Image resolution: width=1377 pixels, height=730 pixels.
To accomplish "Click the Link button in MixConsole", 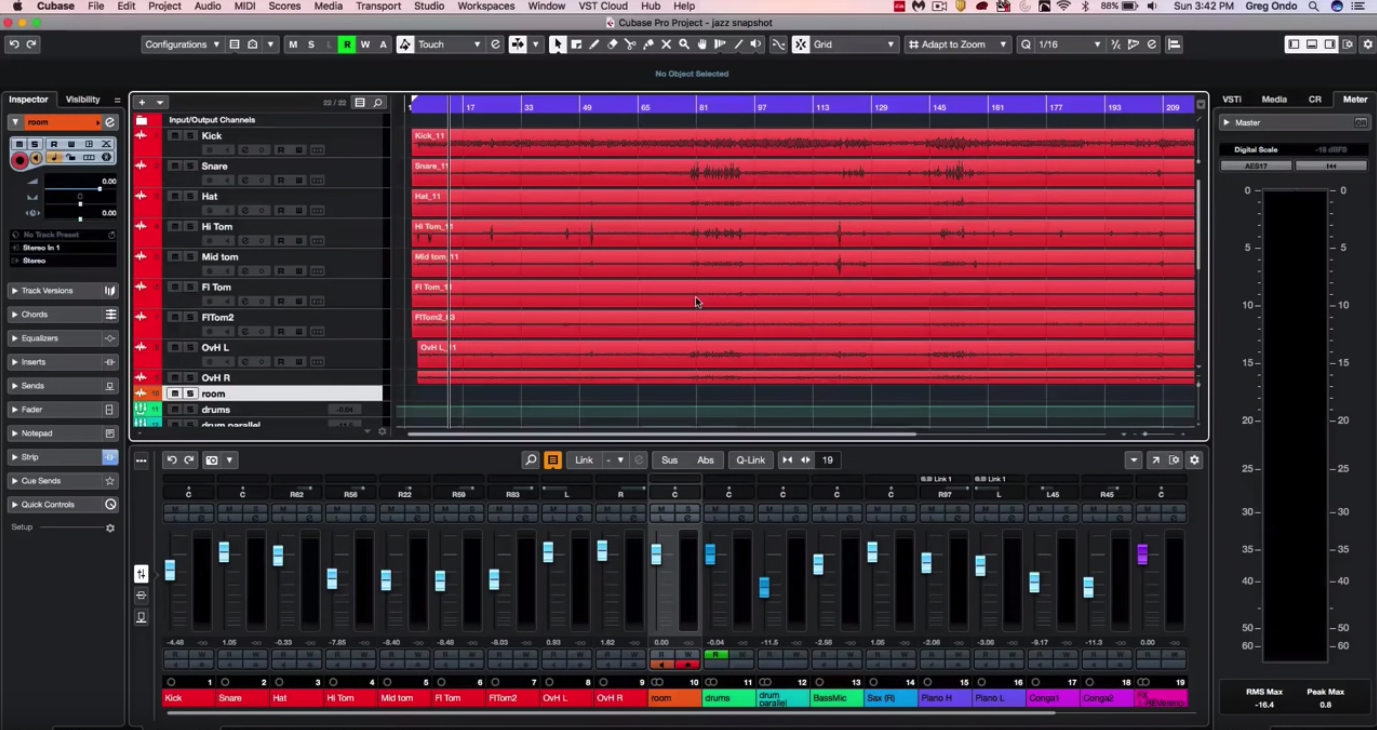I will tap(584, 460).
